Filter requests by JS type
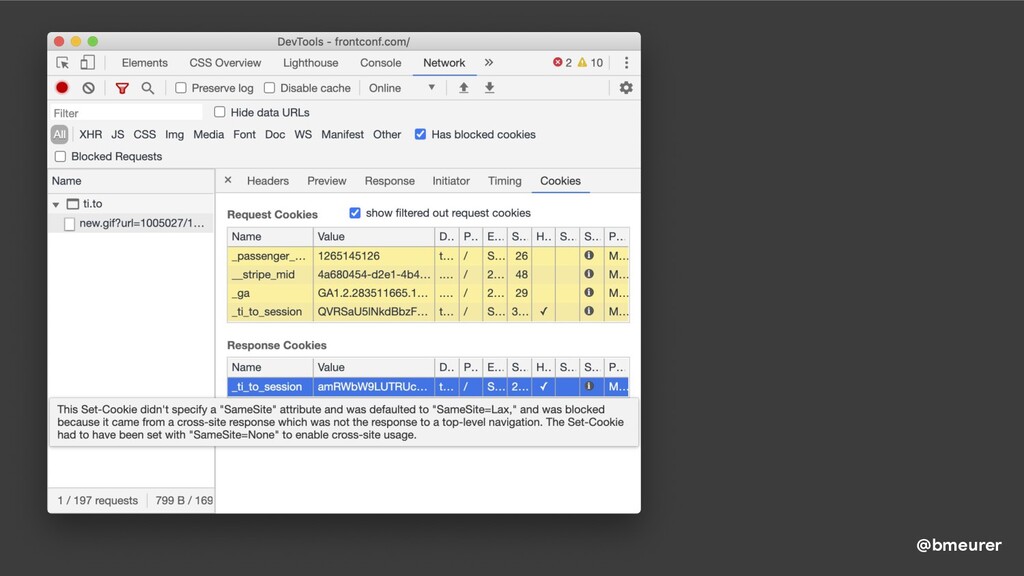Image resolution: width=1024 pixels, height=576 pixels. point(118,134)
